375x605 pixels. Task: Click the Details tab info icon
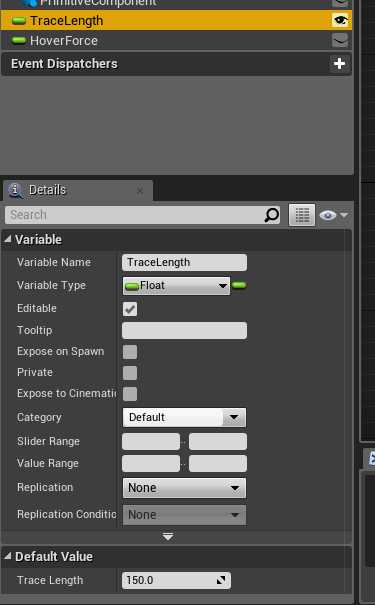(x=16, y=190)
